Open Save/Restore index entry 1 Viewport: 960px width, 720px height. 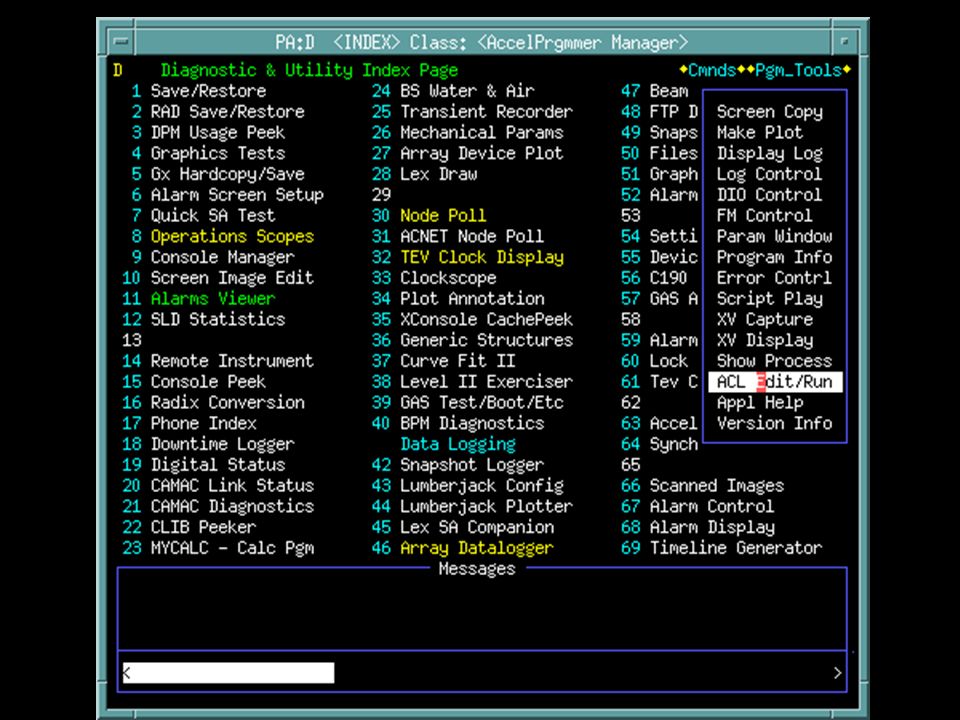click(208, 91)
